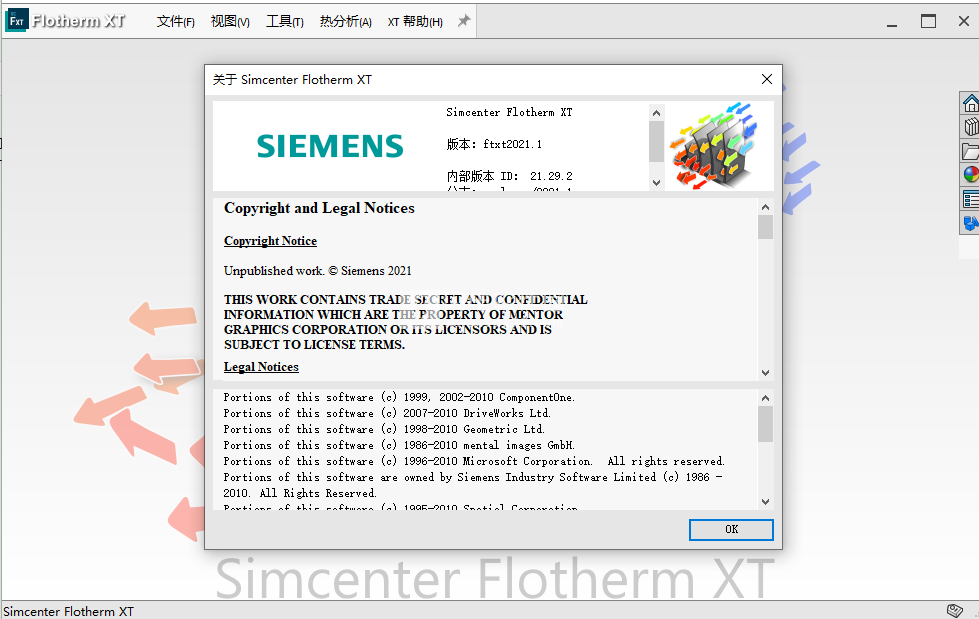This screenshot has width=979, height=619.
Task: Click the third-party portions list scroll-down arrow
Action: [x=765, y=502]
